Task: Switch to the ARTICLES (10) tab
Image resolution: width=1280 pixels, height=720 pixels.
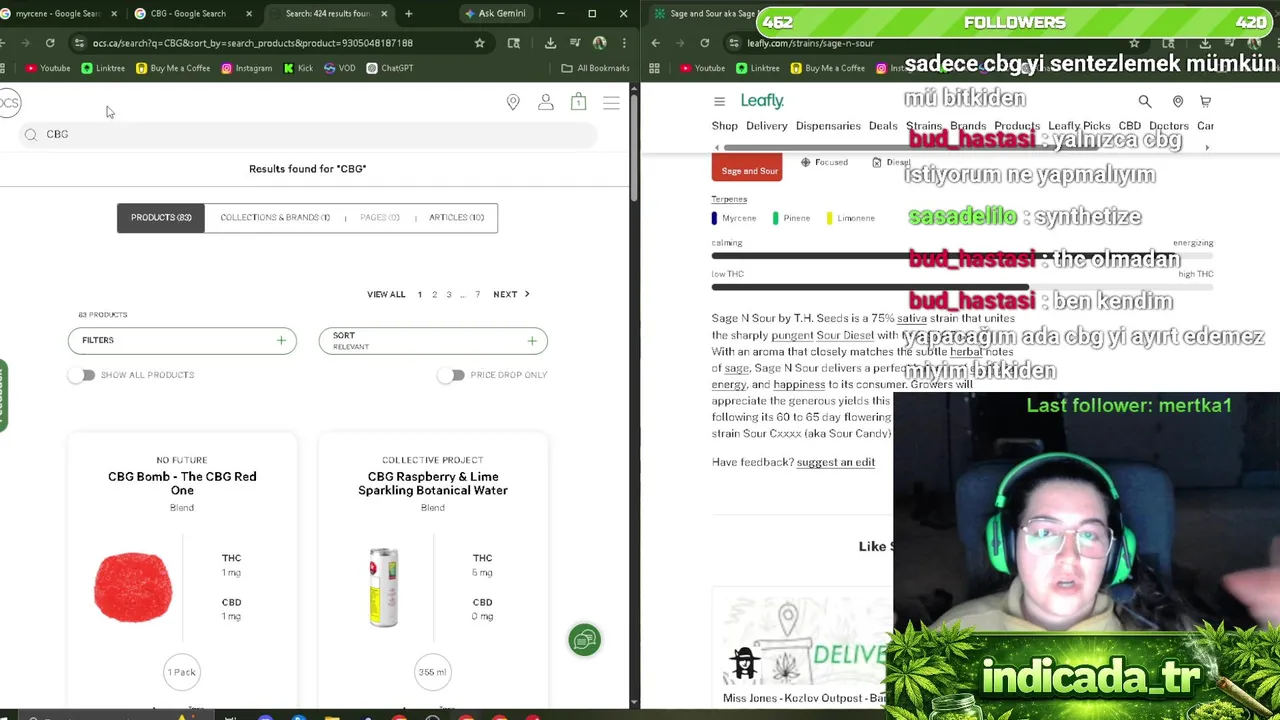Action: 456,217
